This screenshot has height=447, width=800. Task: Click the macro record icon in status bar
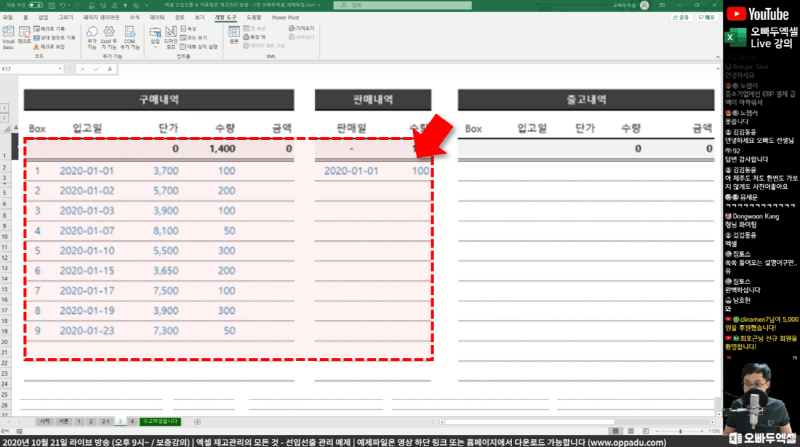click(19, 431)
